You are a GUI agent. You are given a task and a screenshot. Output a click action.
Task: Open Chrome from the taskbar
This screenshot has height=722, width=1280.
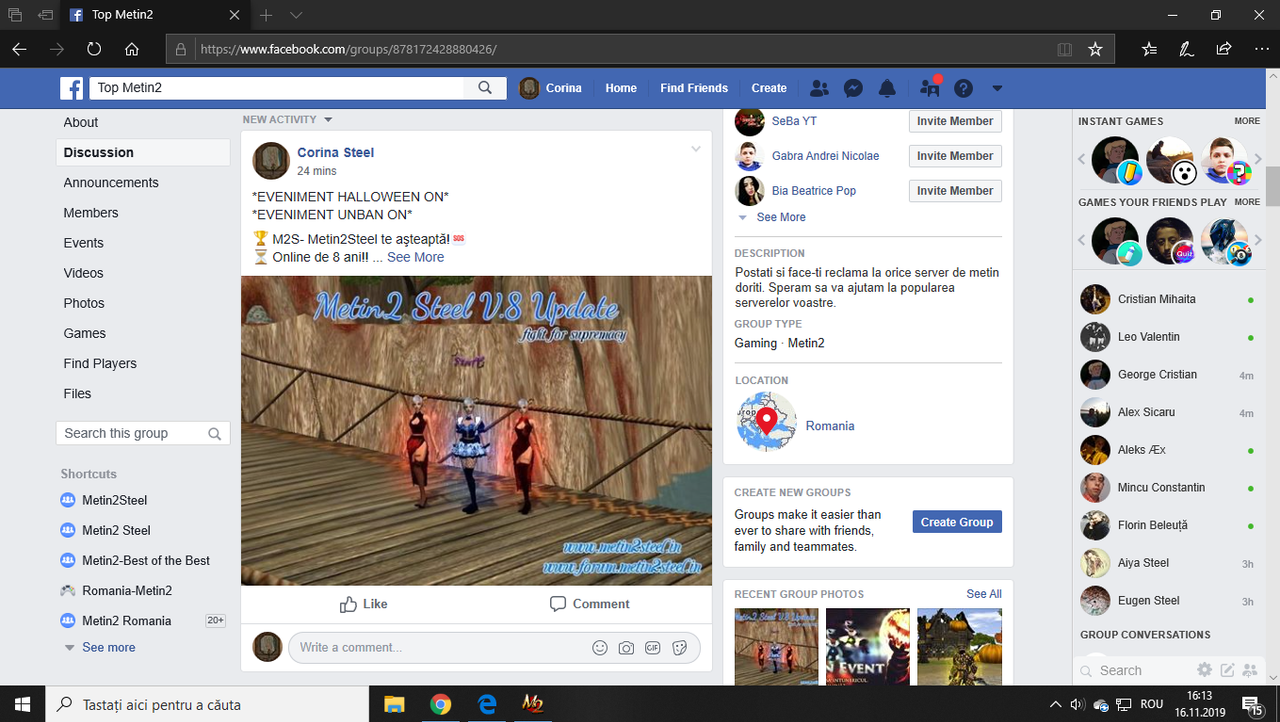(x=440, y=704)
